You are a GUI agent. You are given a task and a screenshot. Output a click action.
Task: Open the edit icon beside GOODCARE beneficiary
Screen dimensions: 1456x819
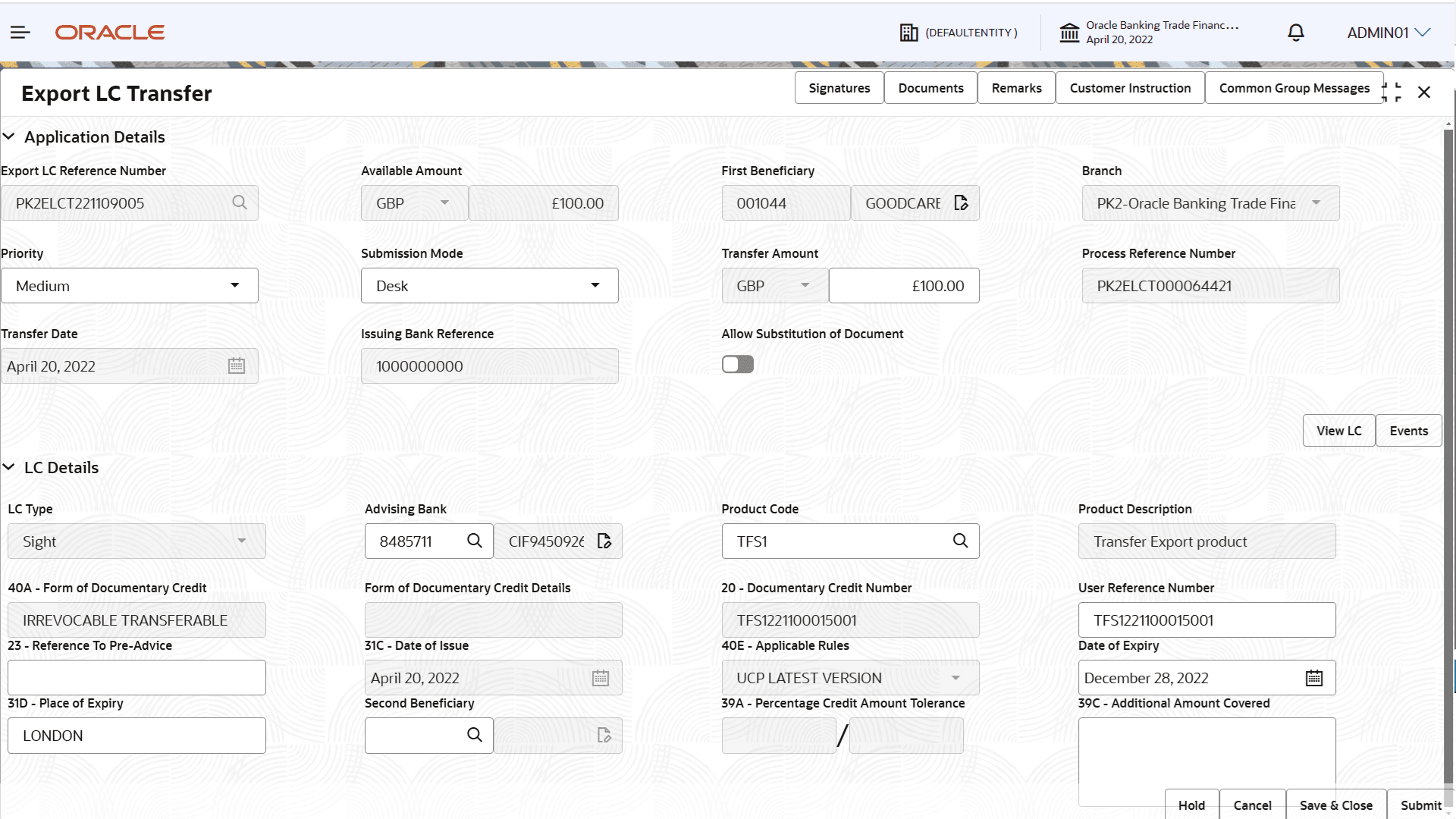pos(961,202)
